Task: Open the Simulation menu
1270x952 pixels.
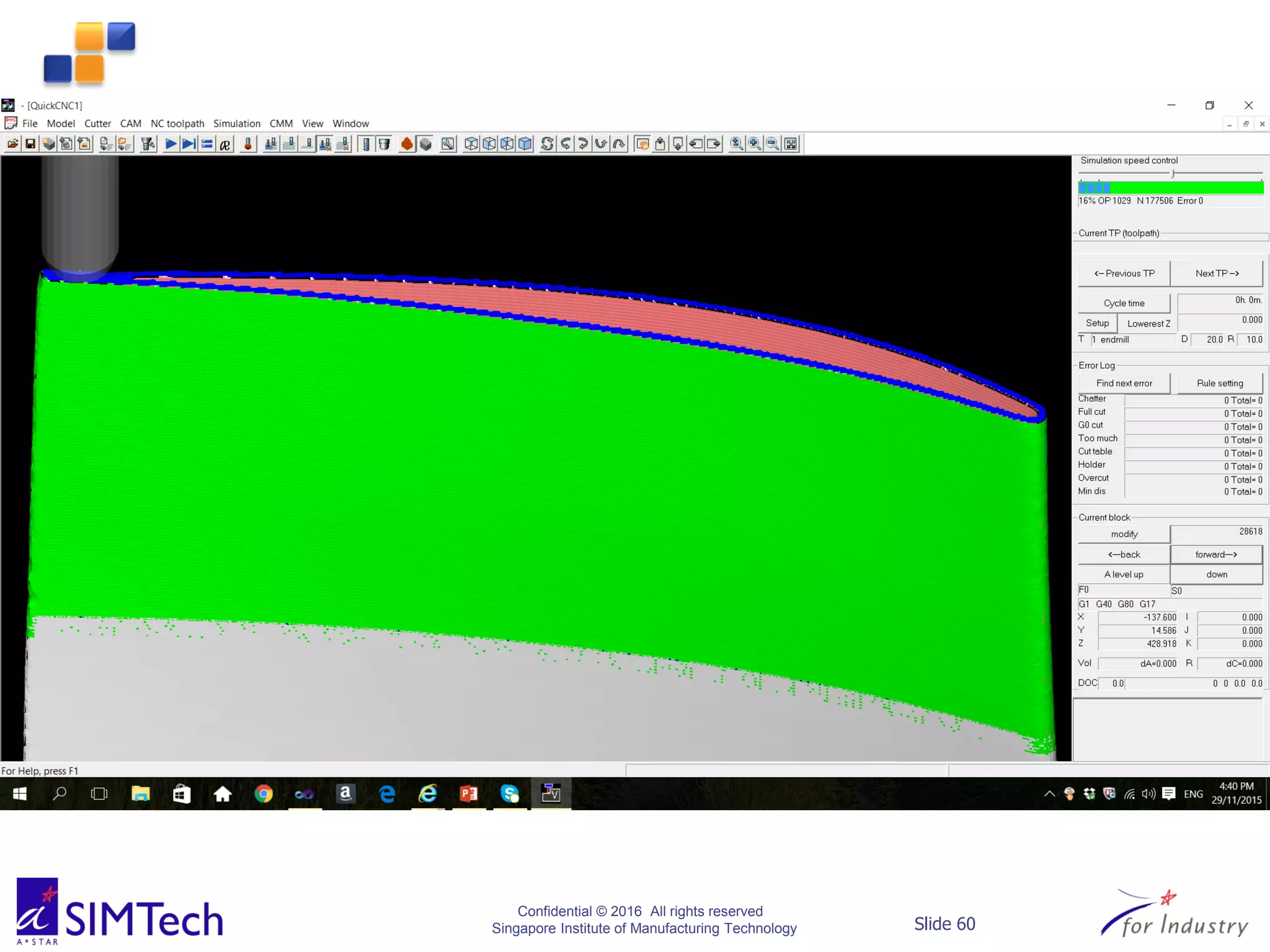Action: click(236, 123)
